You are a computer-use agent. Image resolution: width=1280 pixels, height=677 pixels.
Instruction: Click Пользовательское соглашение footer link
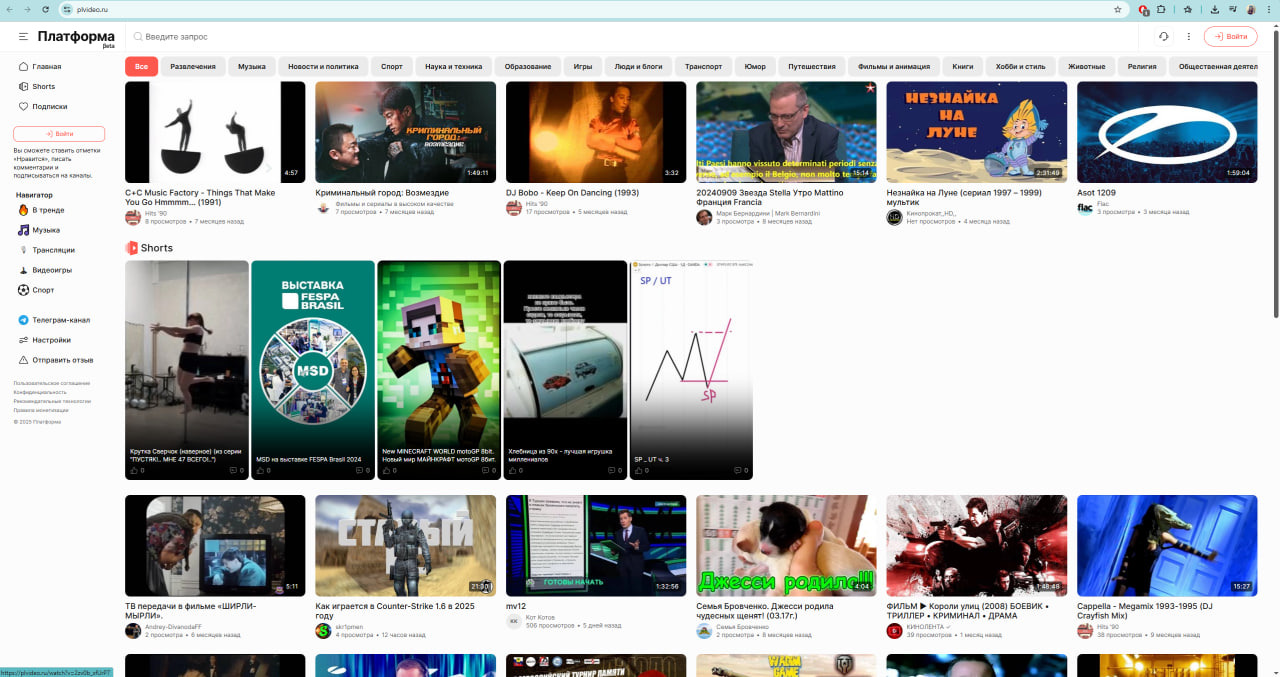(52, 383)
